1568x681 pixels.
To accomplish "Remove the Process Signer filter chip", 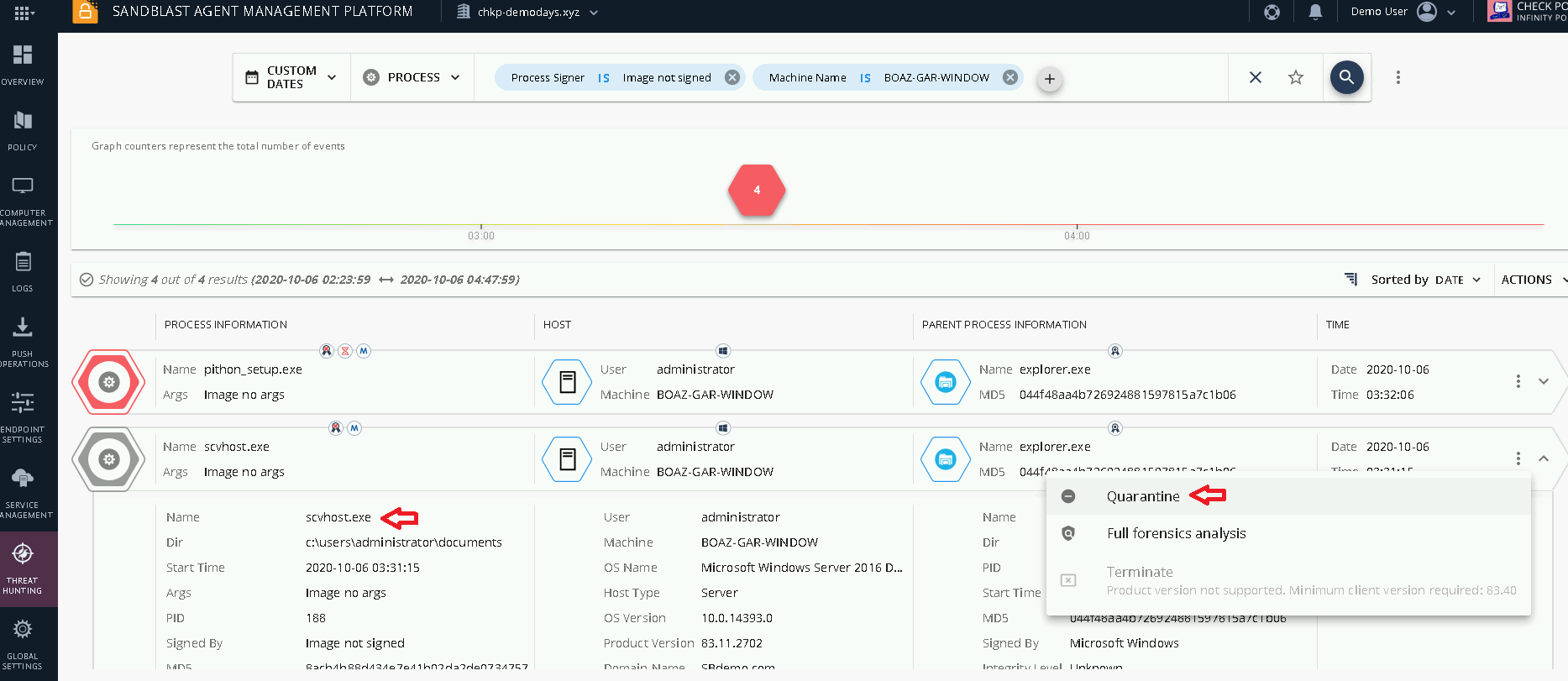I will (x=732, y=77).
